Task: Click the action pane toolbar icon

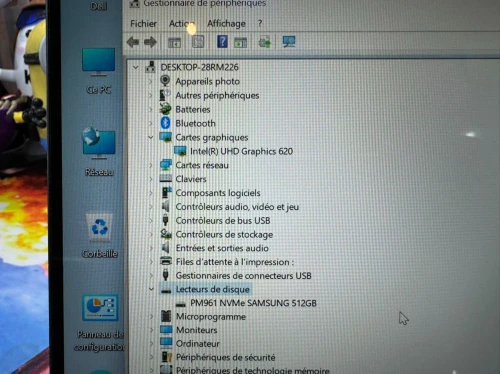Action: tap(240, 42)
